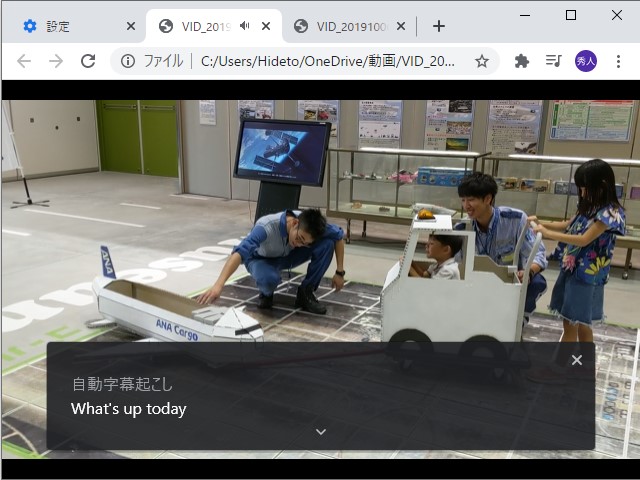Select the active VID_2019 tab playing audio
Image resolution: width=640 pixels, height=480 pixels.
213,27
